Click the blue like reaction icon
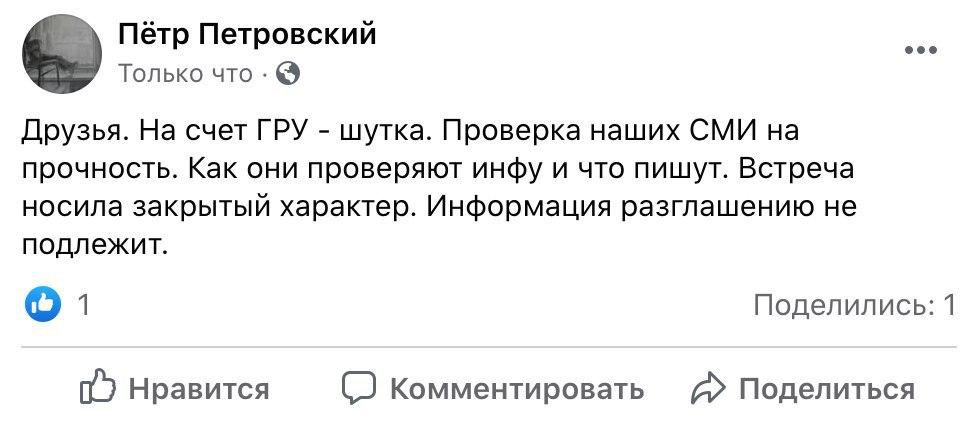 (43, 305)
